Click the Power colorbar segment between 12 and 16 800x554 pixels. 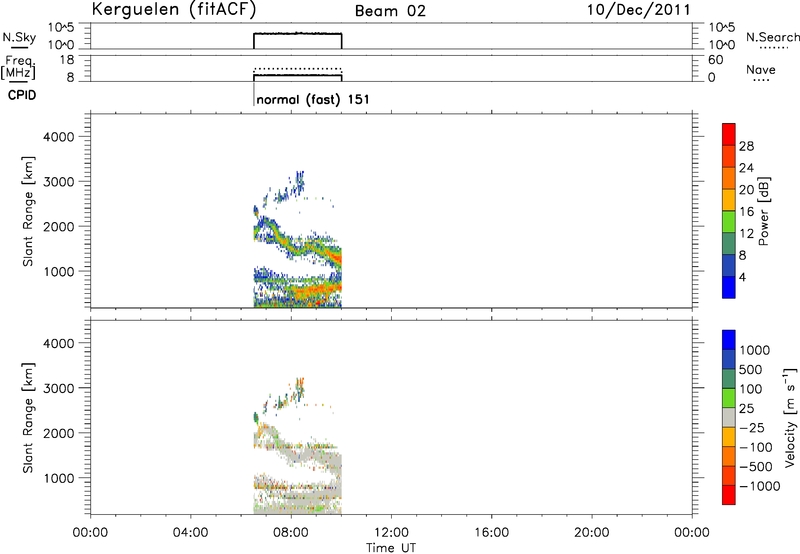[729, 221]
